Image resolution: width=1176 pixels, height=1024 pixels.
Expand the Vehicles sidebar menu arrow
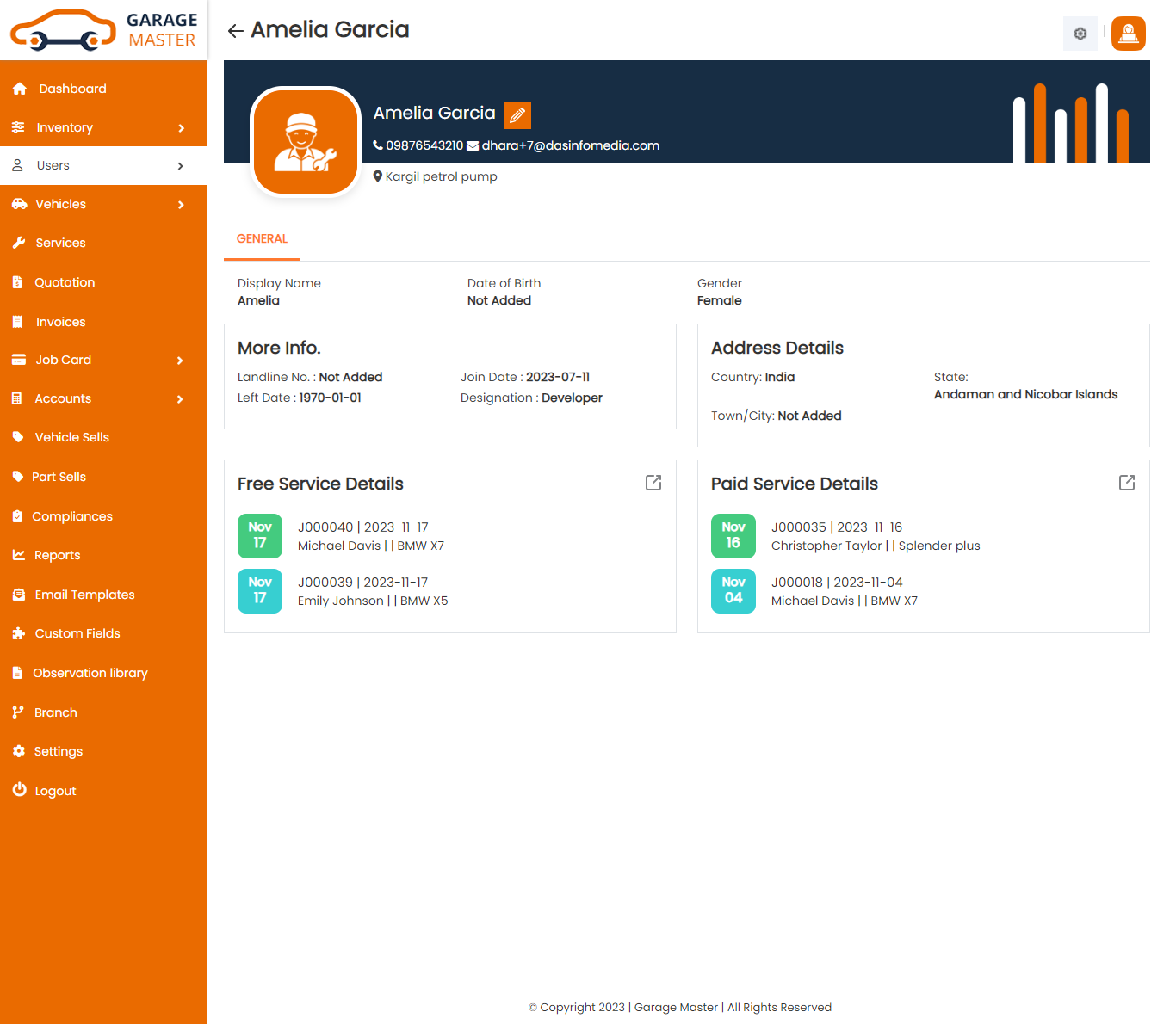(181, 205)
